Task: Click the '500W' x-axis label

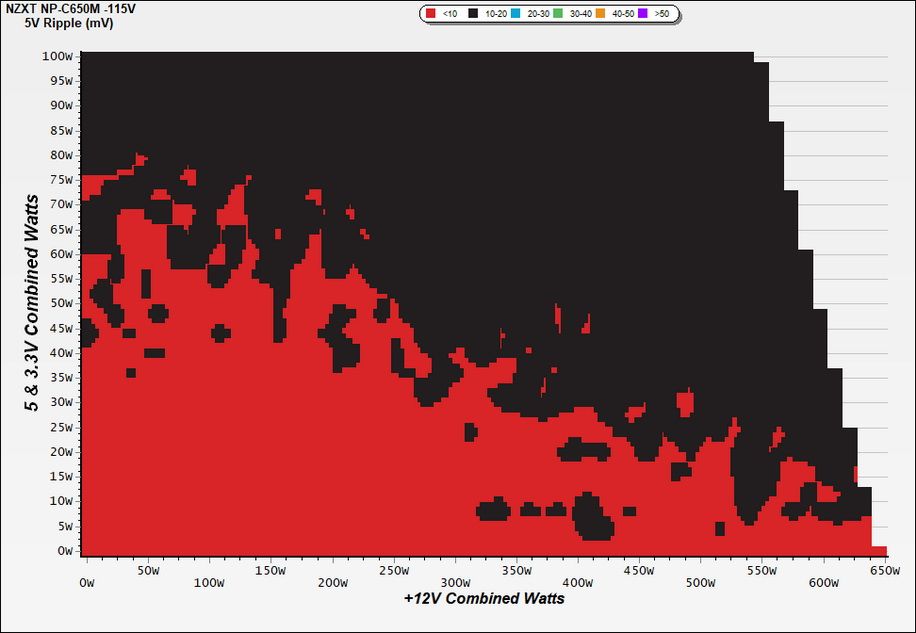Action: pos(700,583)
